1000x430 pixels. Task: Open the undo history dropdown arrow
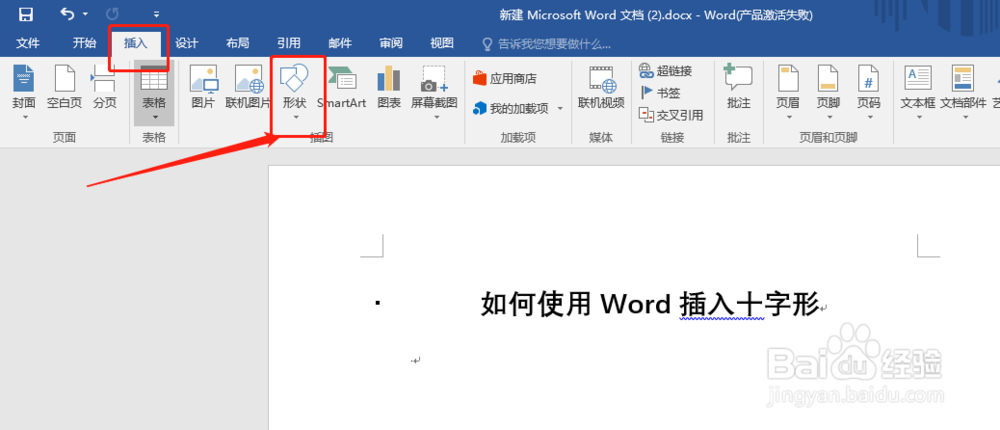[85, 14]
